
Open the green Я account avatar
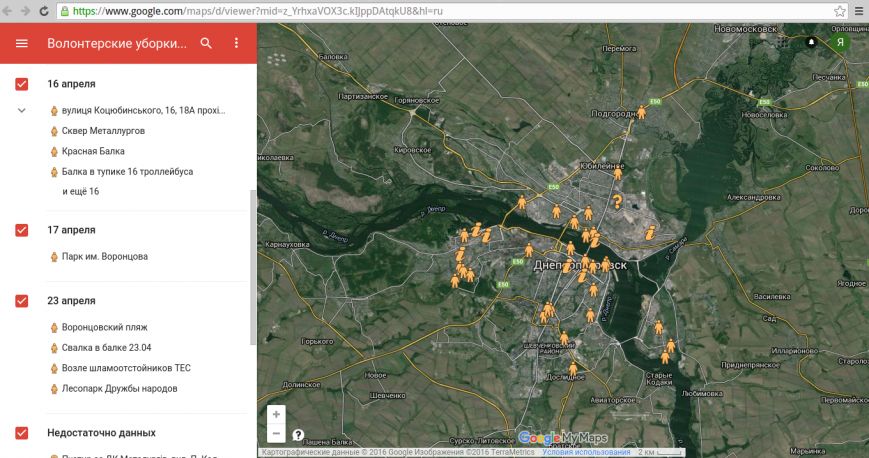(x=840, y=42)
